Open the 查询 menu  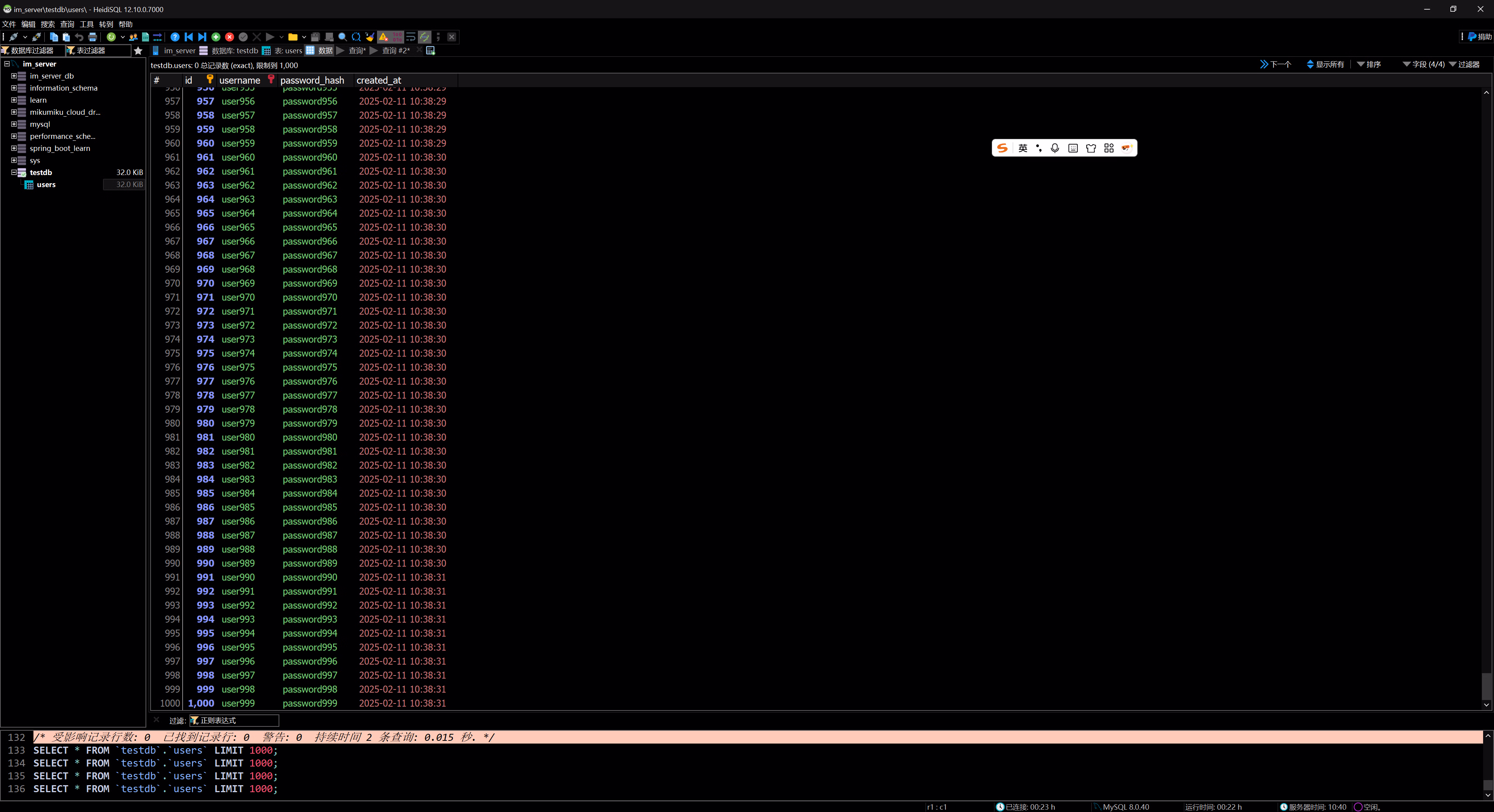coord(67,24)
